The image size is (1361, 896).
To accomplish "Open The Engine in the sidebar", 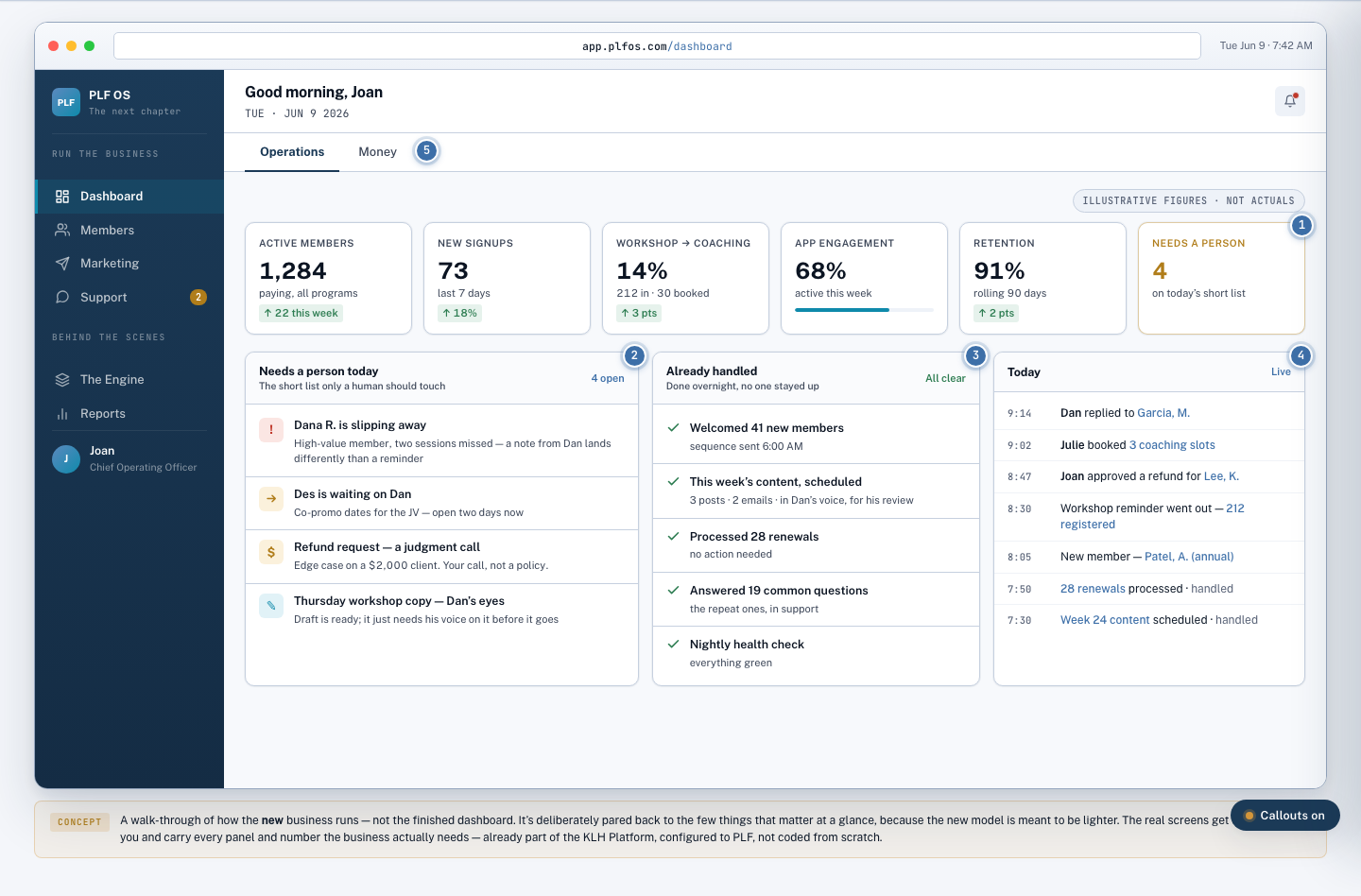I will (x=129, y=380).
